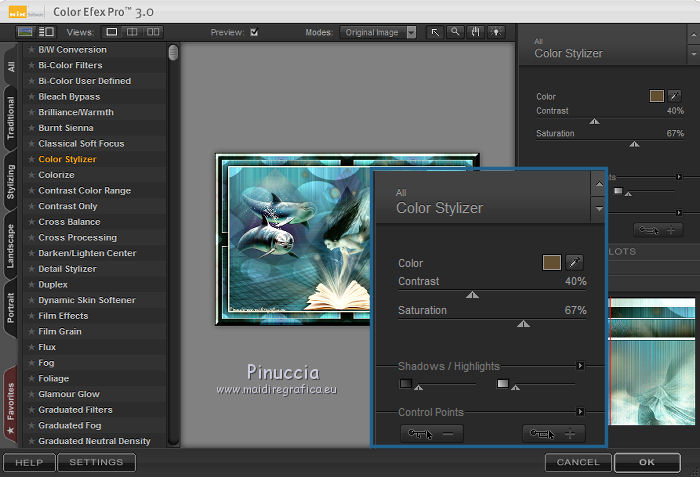Pick color with the eyedropper icon
The width and height of the screenshot is (700, 477).
coord(575,263)
